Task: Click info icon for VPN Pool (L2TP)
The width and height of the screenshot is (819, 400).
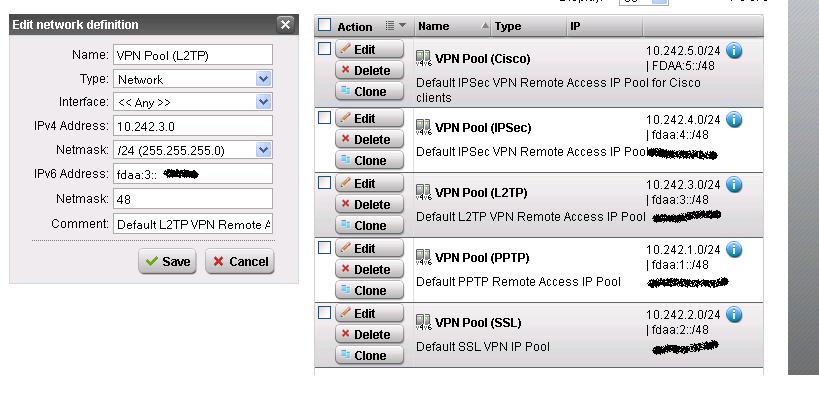Action: pos(735,185)
